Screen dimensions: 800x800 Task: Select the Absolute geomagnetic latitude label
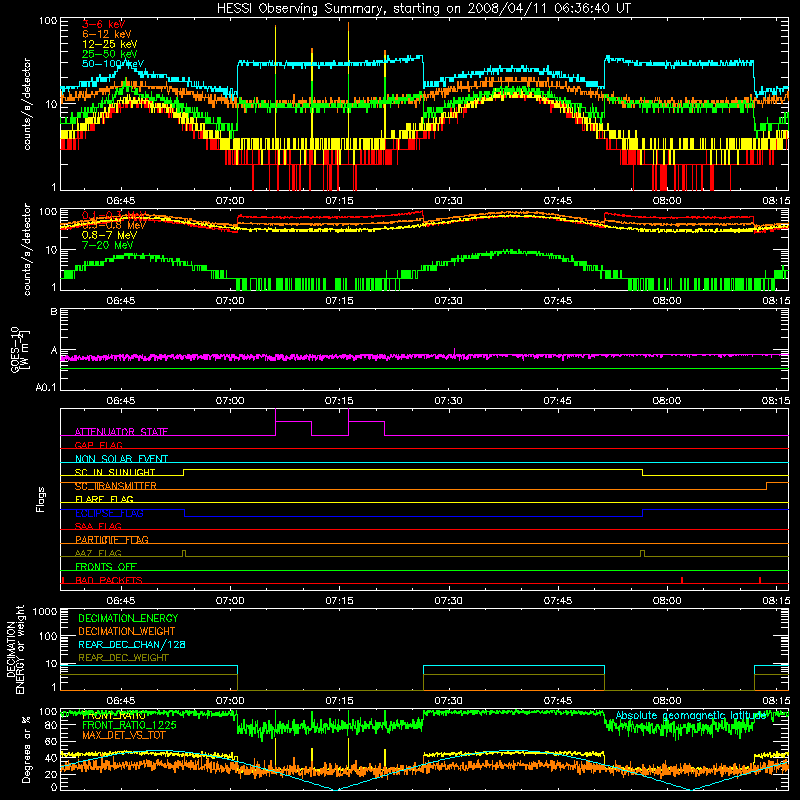pyautogui.click(x=691, y=715)
